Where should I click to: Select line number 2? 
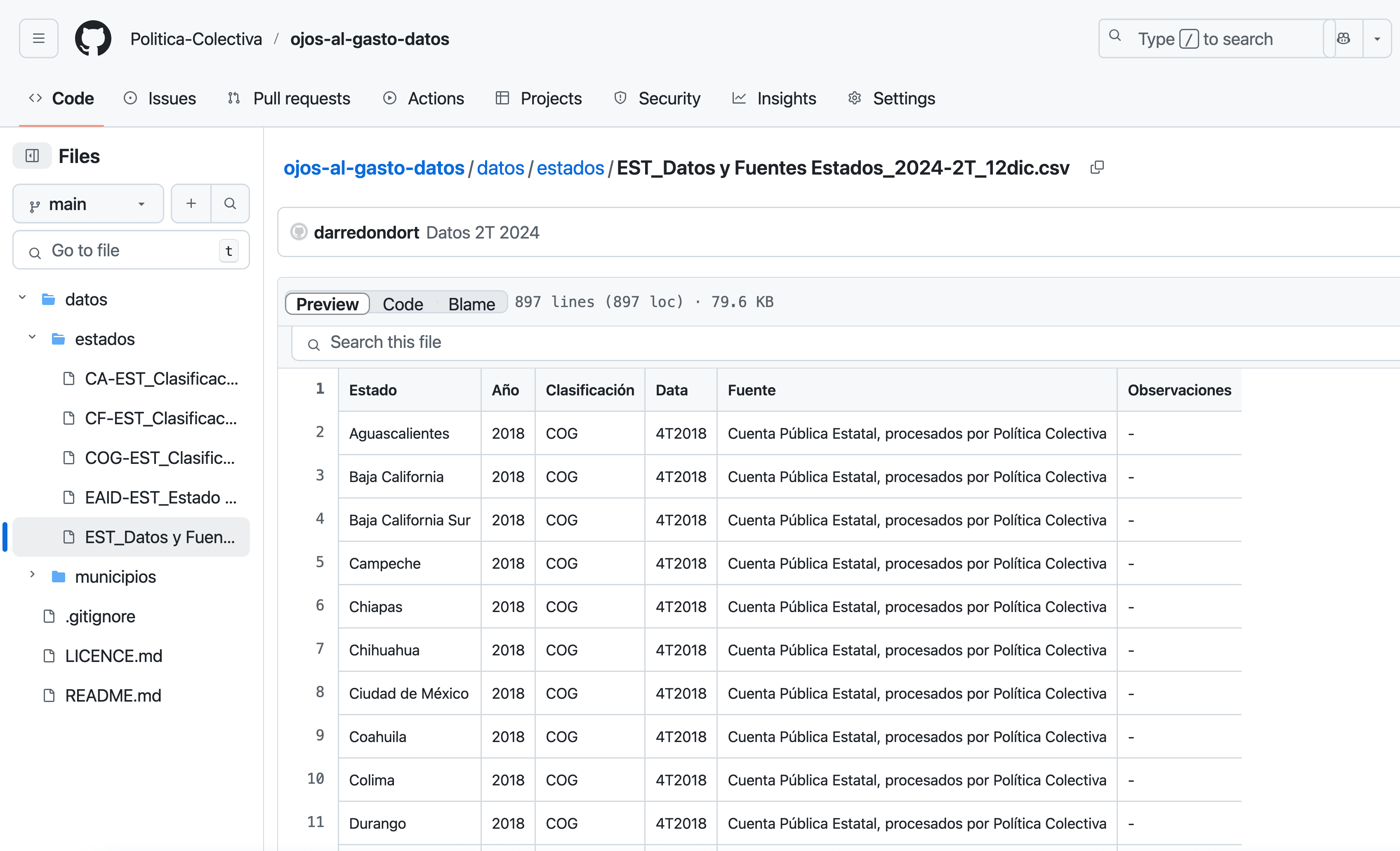[320, 432]
